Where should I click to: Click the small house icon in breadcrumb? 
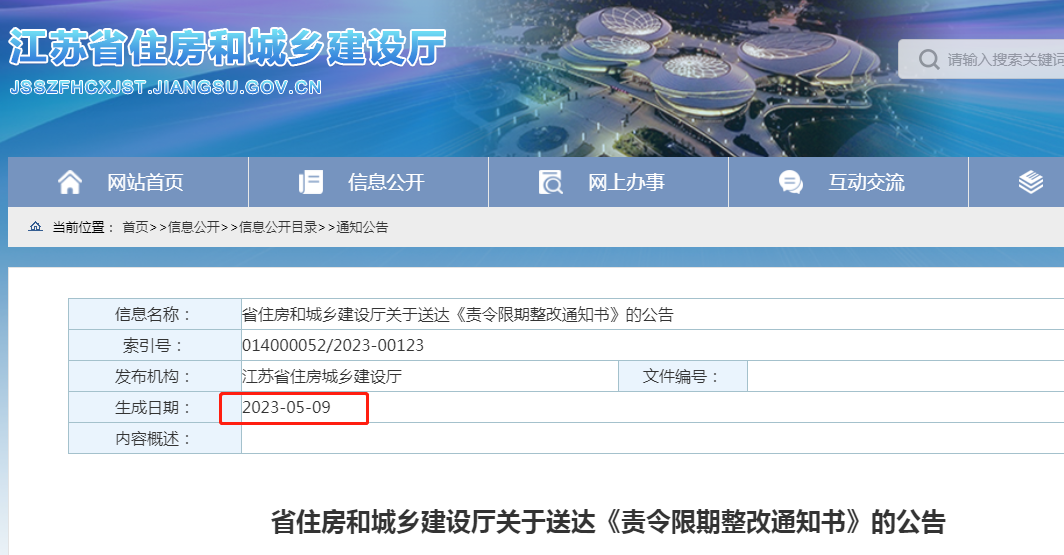[35, 227]
